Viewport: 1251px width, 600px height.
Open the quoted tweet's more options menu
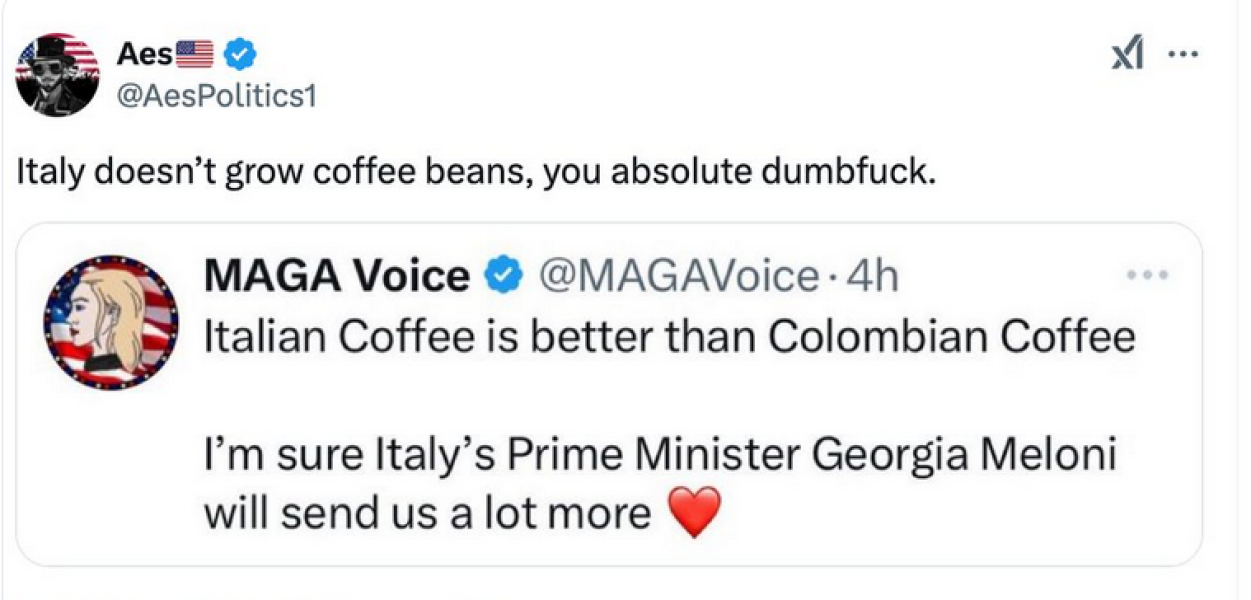(1148, 275)
